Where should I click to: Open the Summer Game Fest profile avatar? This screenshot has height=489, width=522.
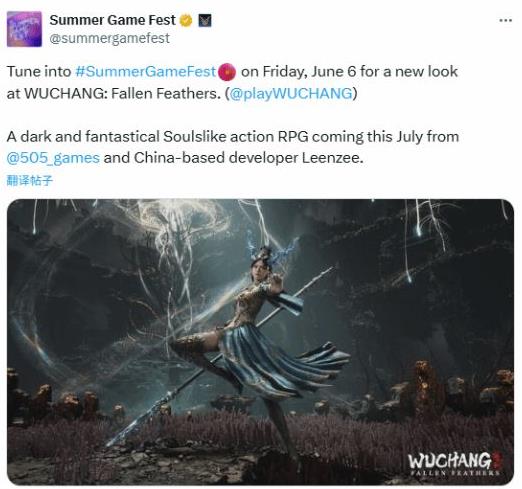[24, 29]
